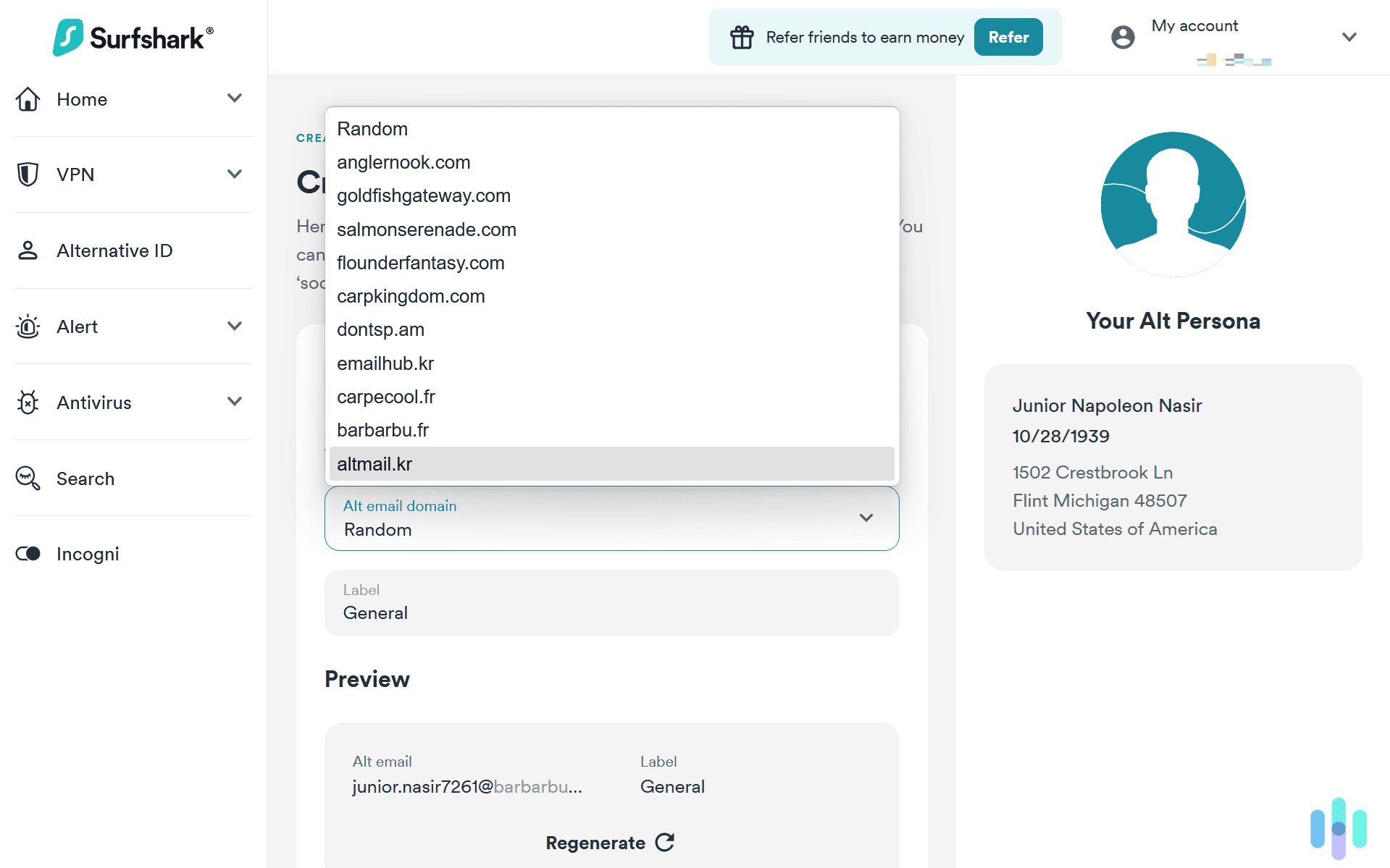Click the Alert siren icon

28,326
